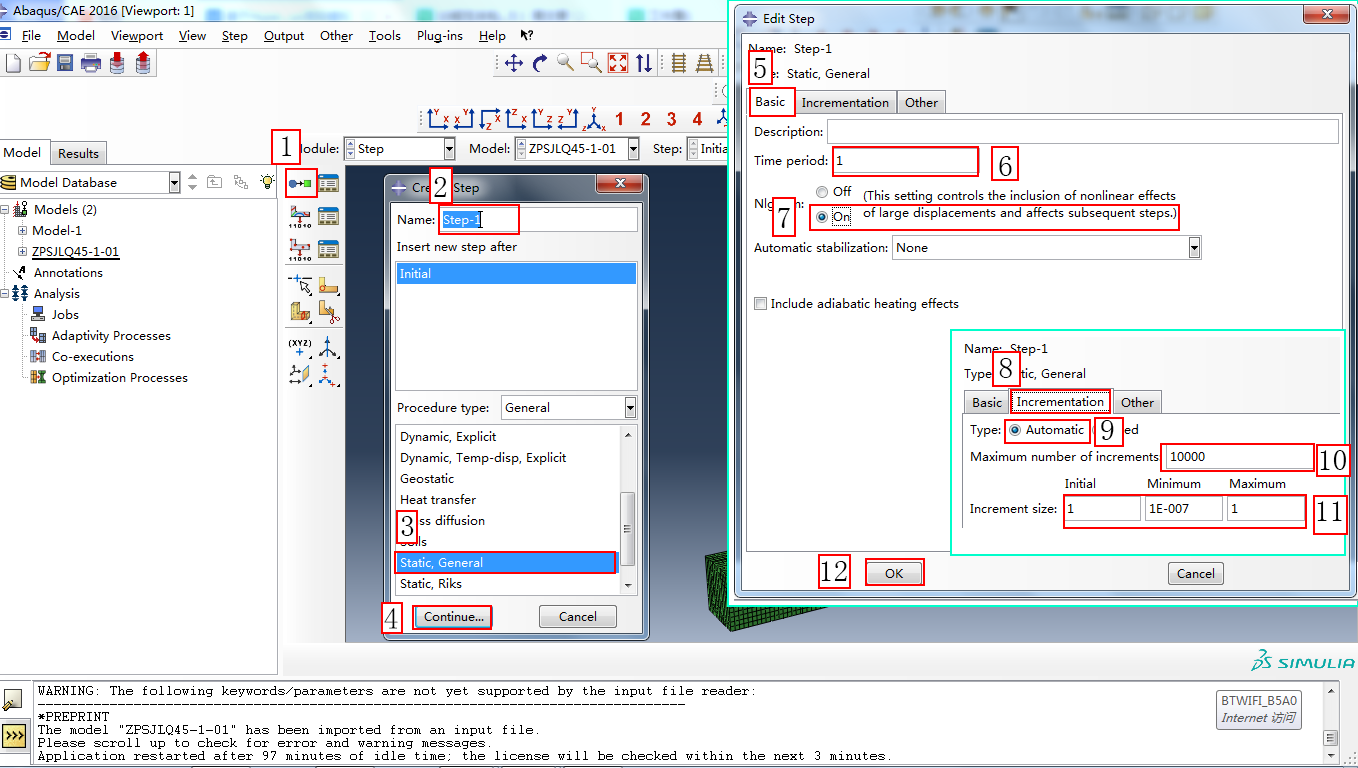
Task: Click the light bulb icon in model tree
Action: pos(267,182)
